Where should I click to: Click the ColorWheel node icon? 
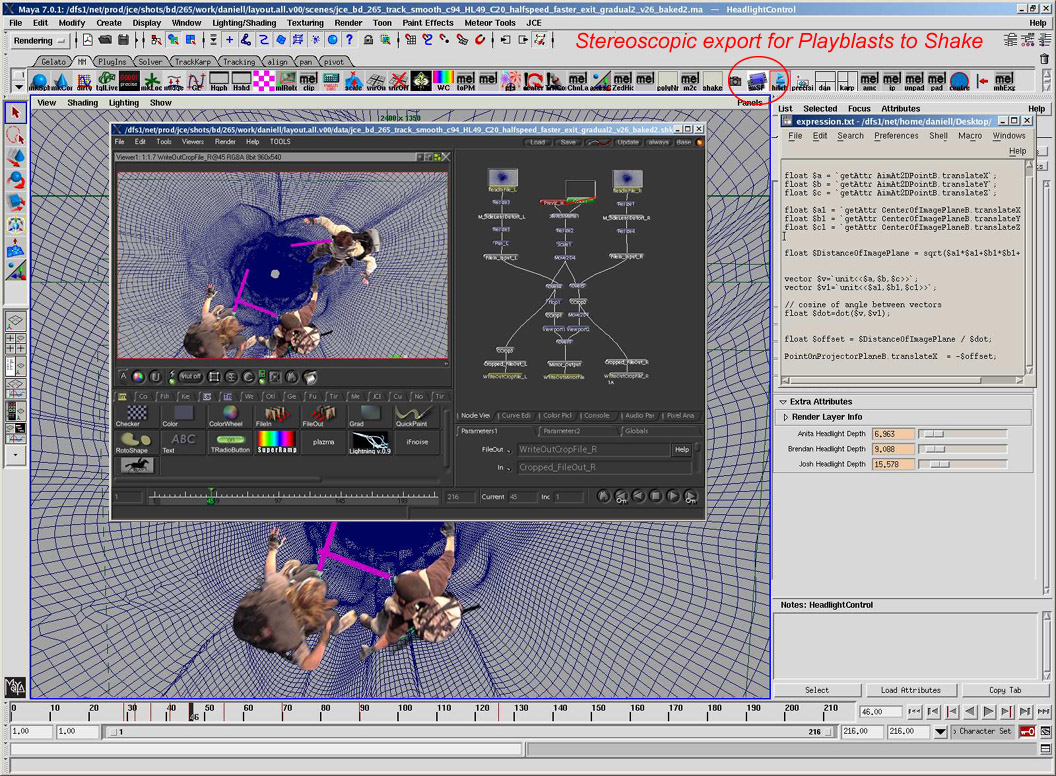coord(230,412)
